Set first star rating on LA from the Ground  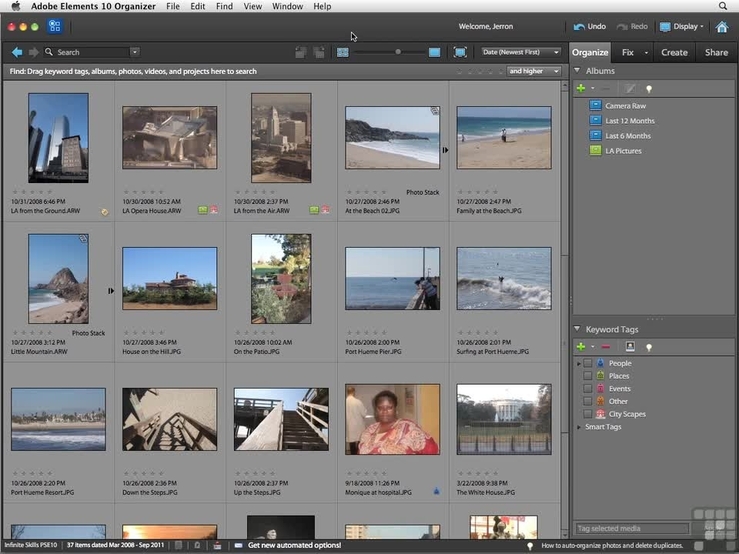(15, 192)
